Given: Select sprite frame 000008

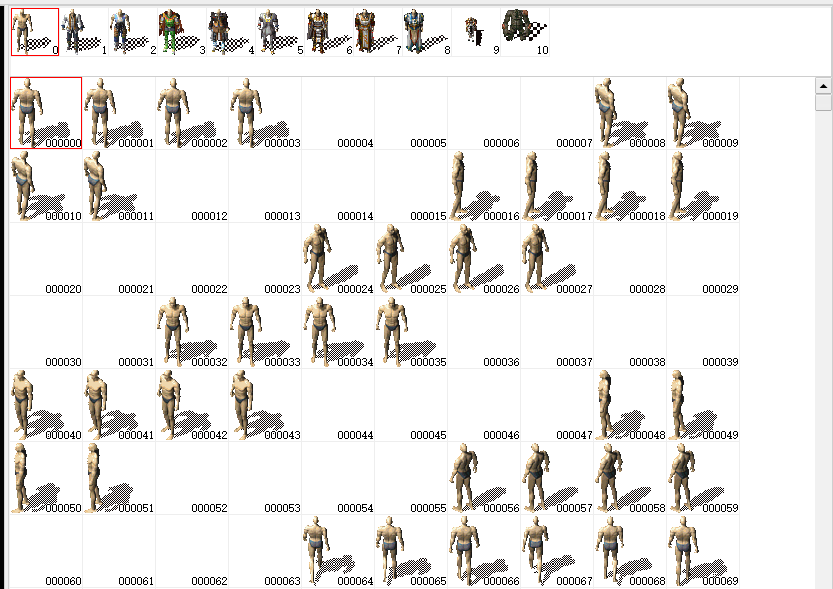Looking at the screenshot, I should tap(630, 113).
